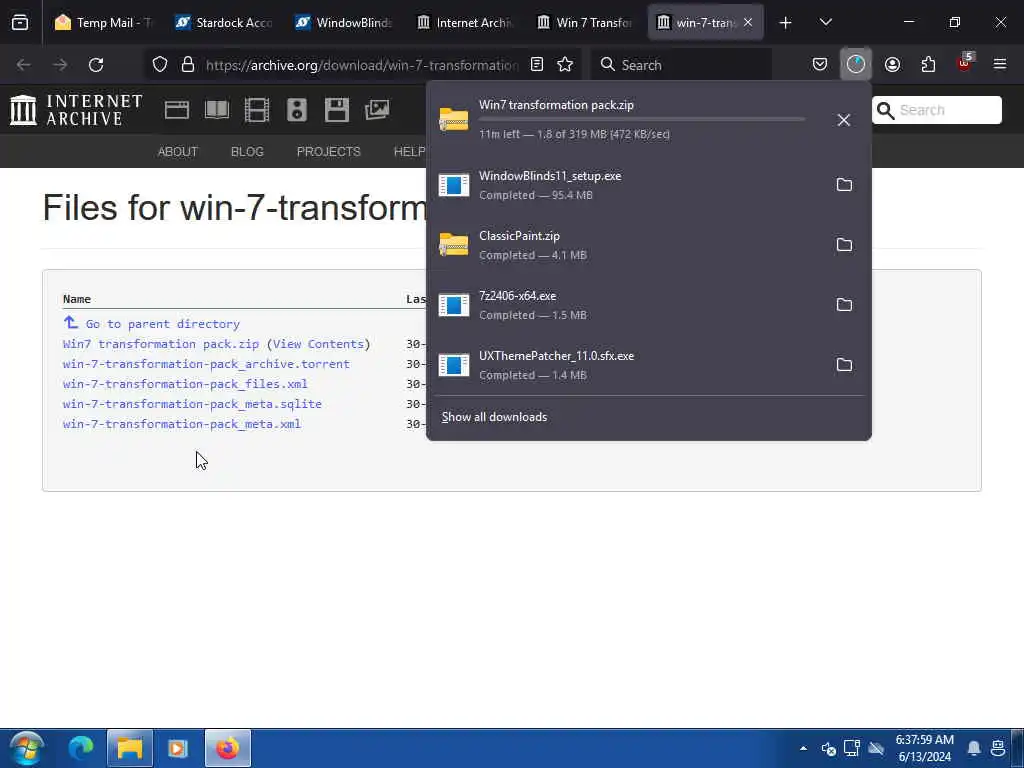The image size is (1024, 768).
Task: Launch Microsoft Edge from taskbar
Action: 82,748
